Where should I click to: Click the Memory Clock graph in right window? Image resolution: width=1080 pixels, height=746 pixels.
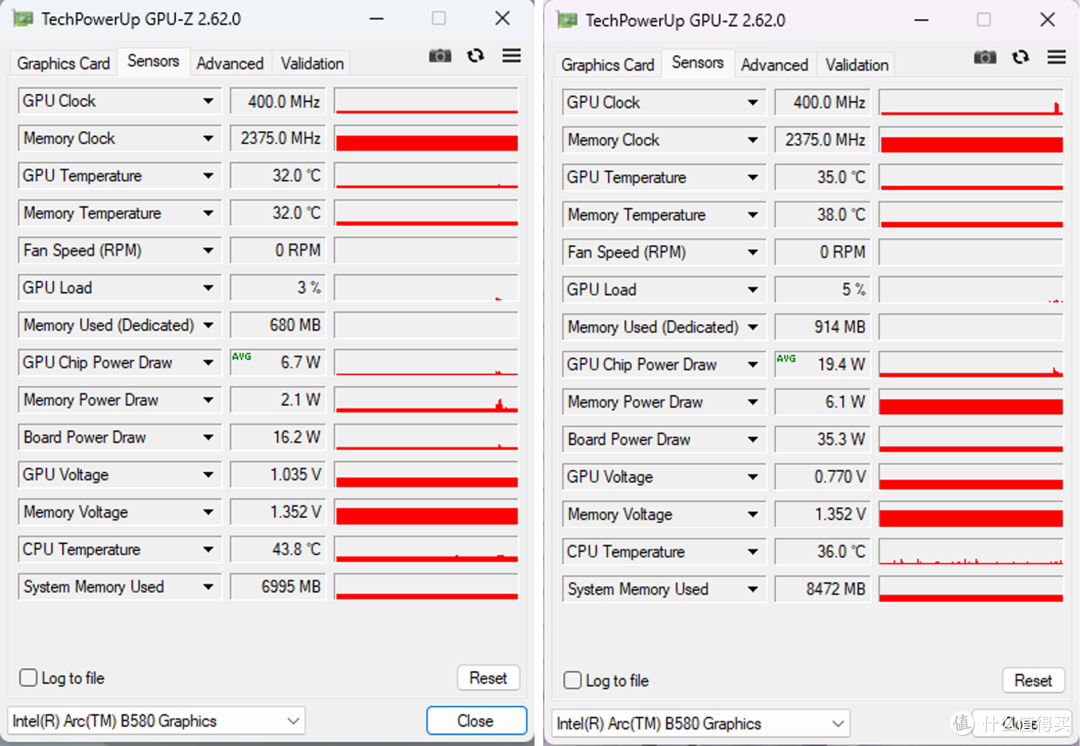click(970, 140)
